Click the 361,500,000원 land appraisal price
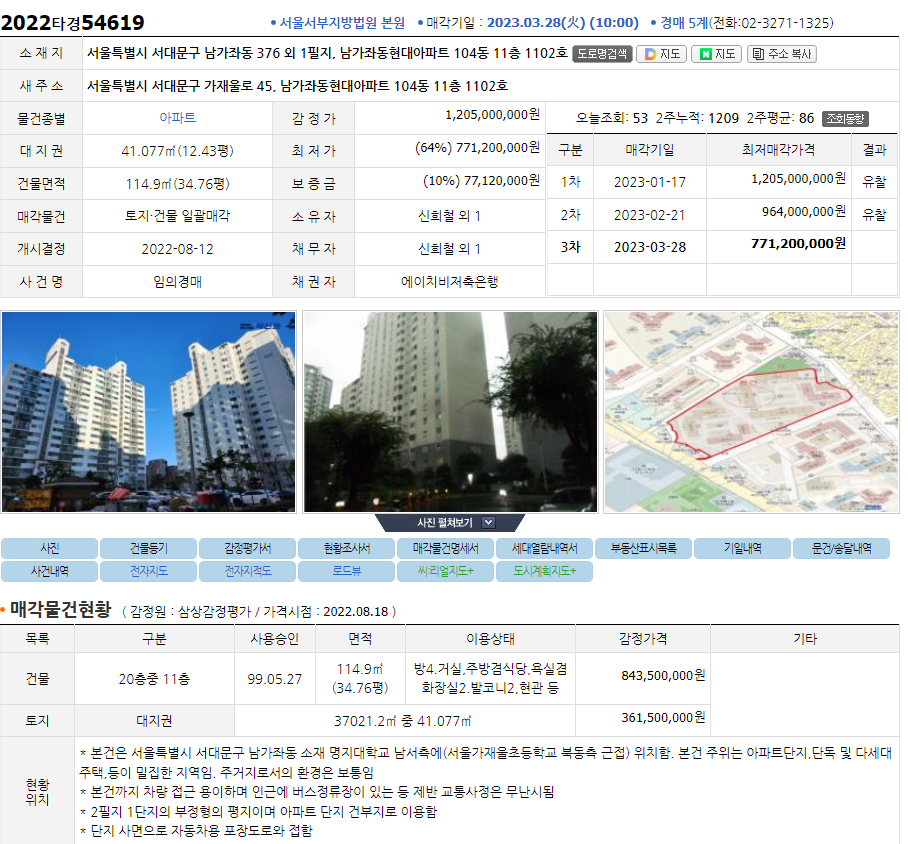 point(663,718)
